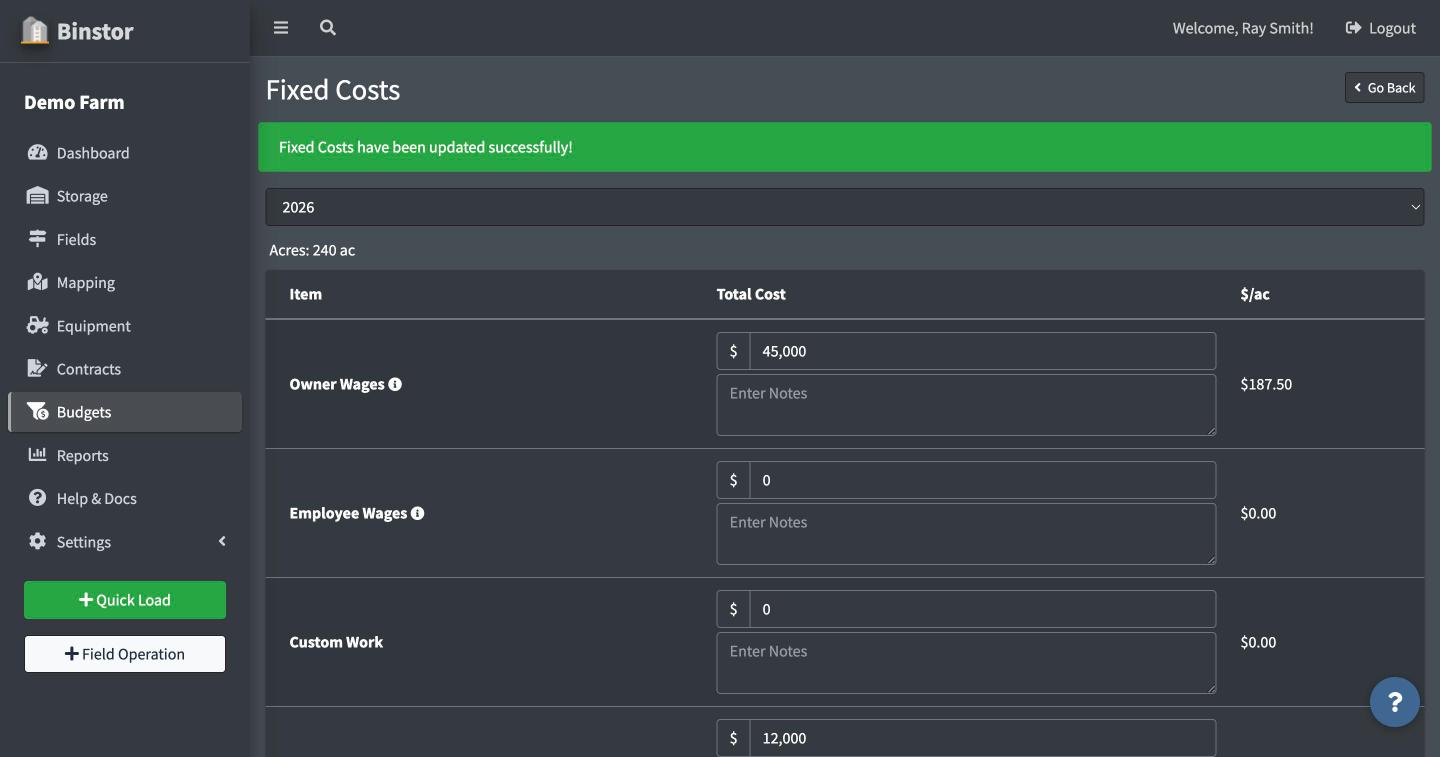Go to Storage in sidebar
The height and width of the screenshot is (757, 1440).
click(x=125, y=196)
